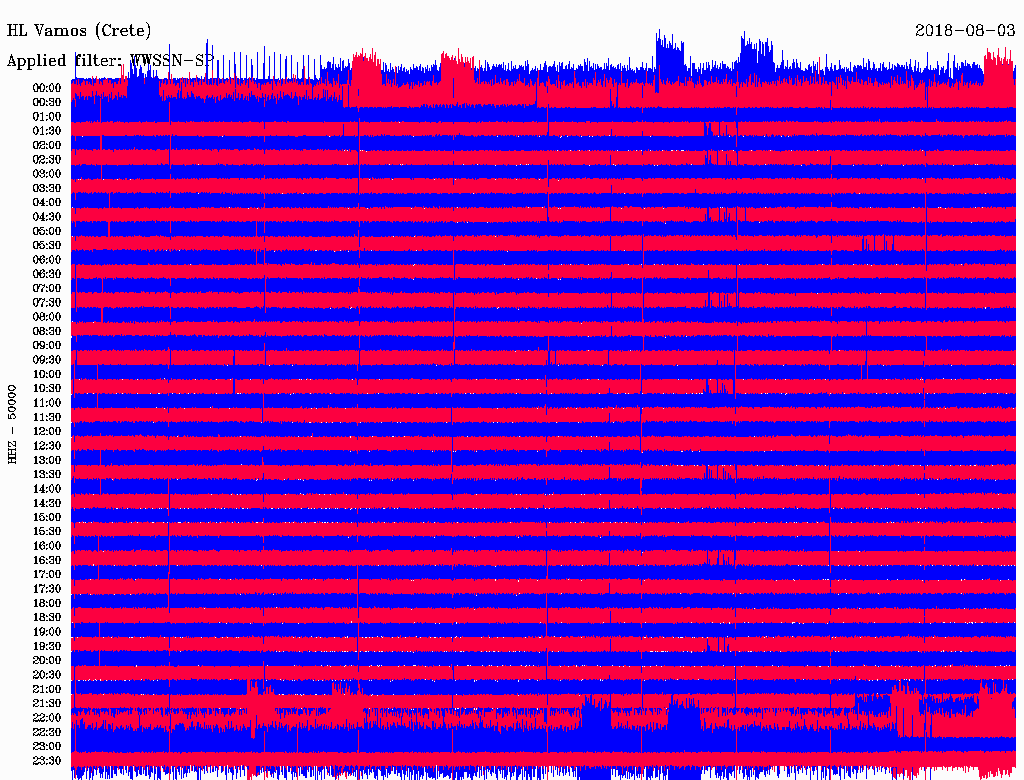Click the 'Applied filter: WWSSN-SP' label
This screenshot has width=1024, height=780.
110,61
